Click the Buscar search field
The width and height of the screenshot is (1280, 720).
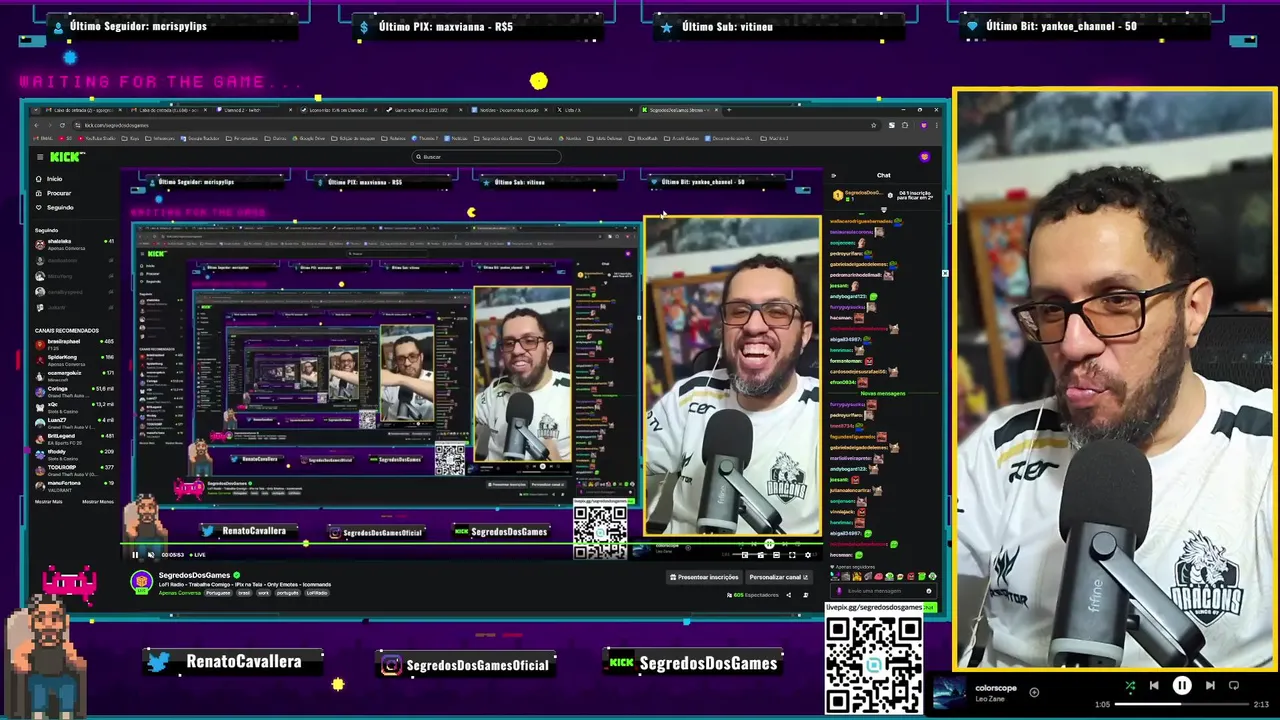coord(486,157)
